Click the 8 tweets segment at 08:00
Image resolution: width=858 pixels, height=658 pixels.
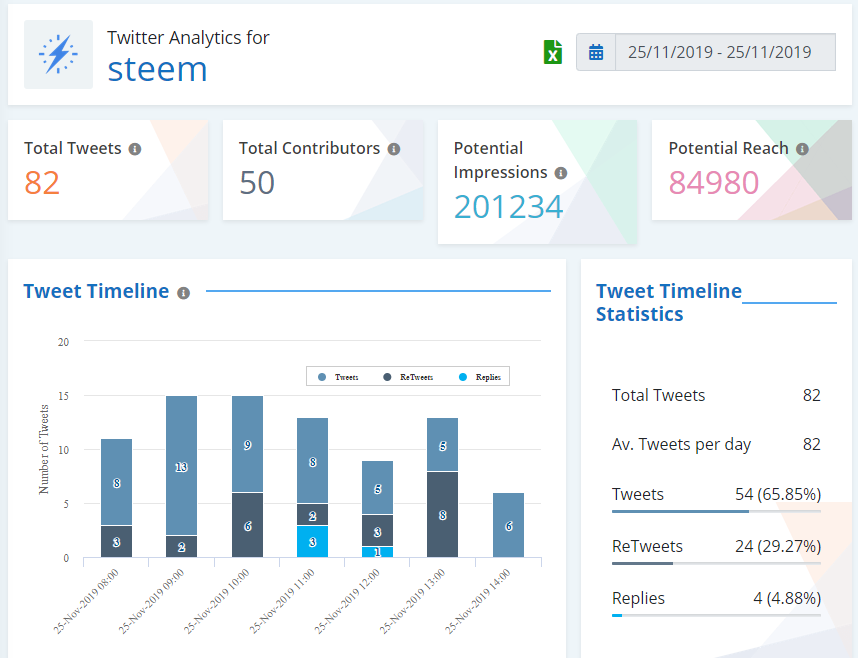[x=117, y=482]
